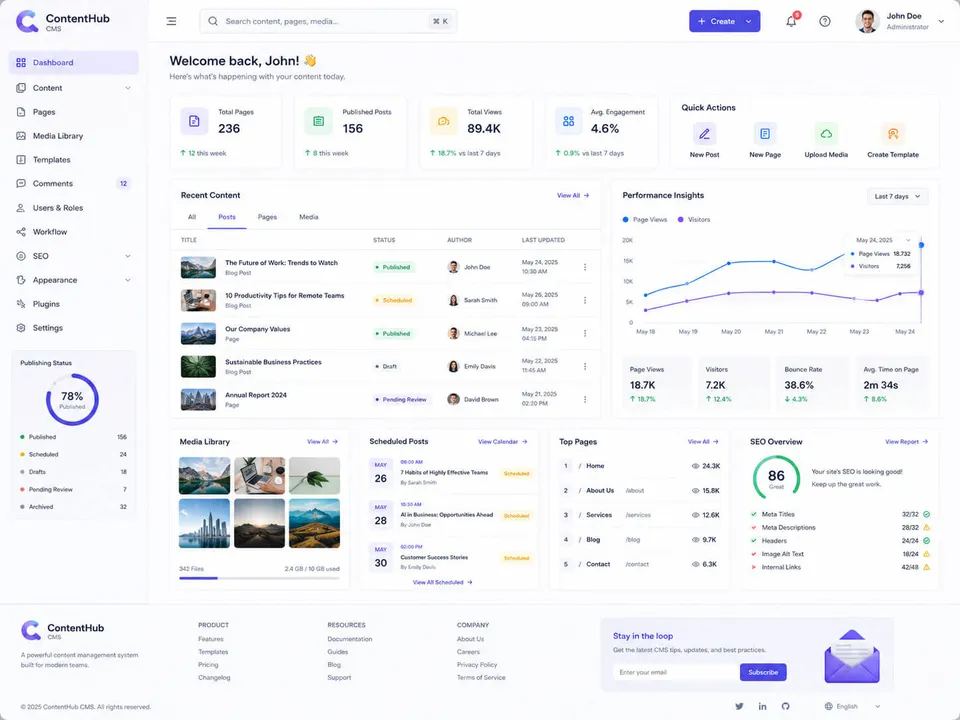Click the Upload Media cloud icon
960x720 pixels.
point(826,133)
